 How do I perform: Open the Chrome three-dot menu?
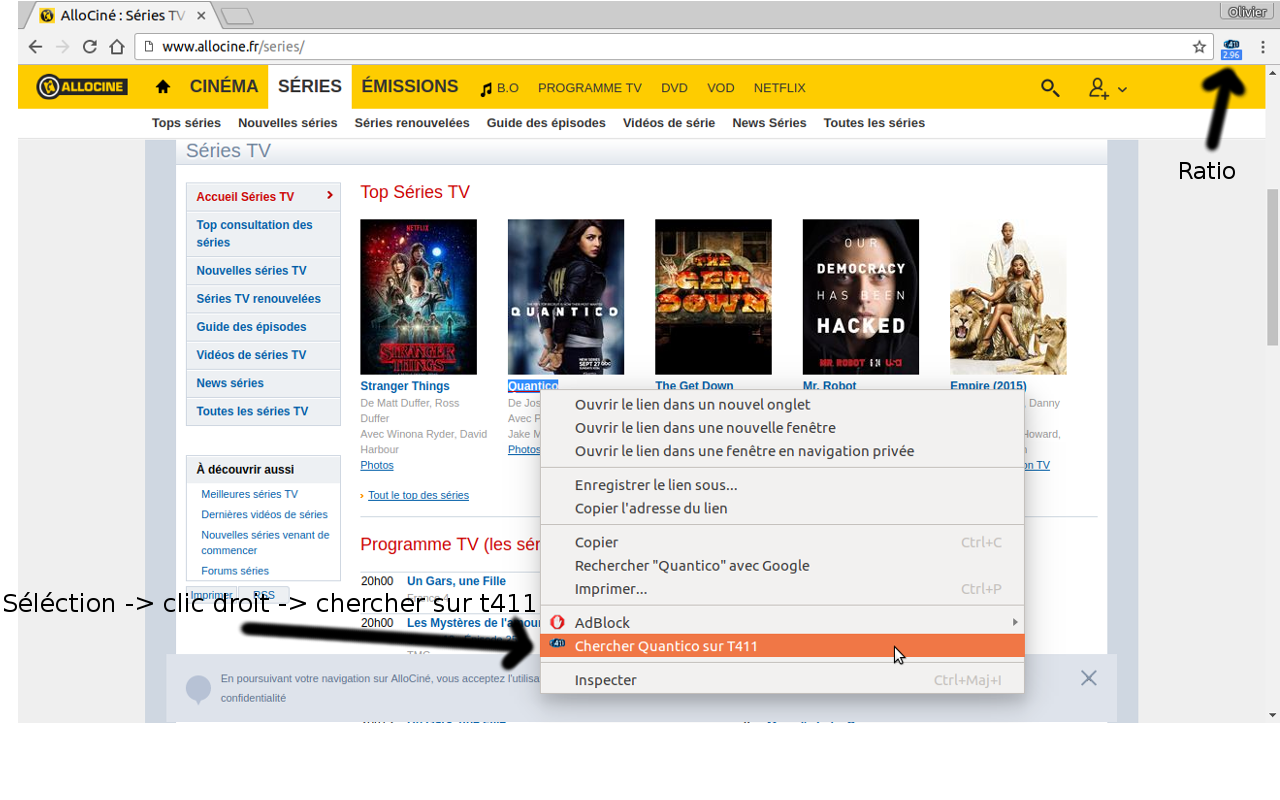pos(1262,47)
